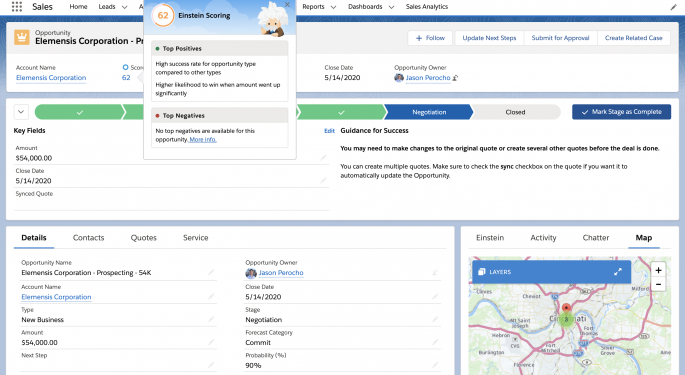
Task: Open the Einstein side tab
Action: click(x=490, y=238)
